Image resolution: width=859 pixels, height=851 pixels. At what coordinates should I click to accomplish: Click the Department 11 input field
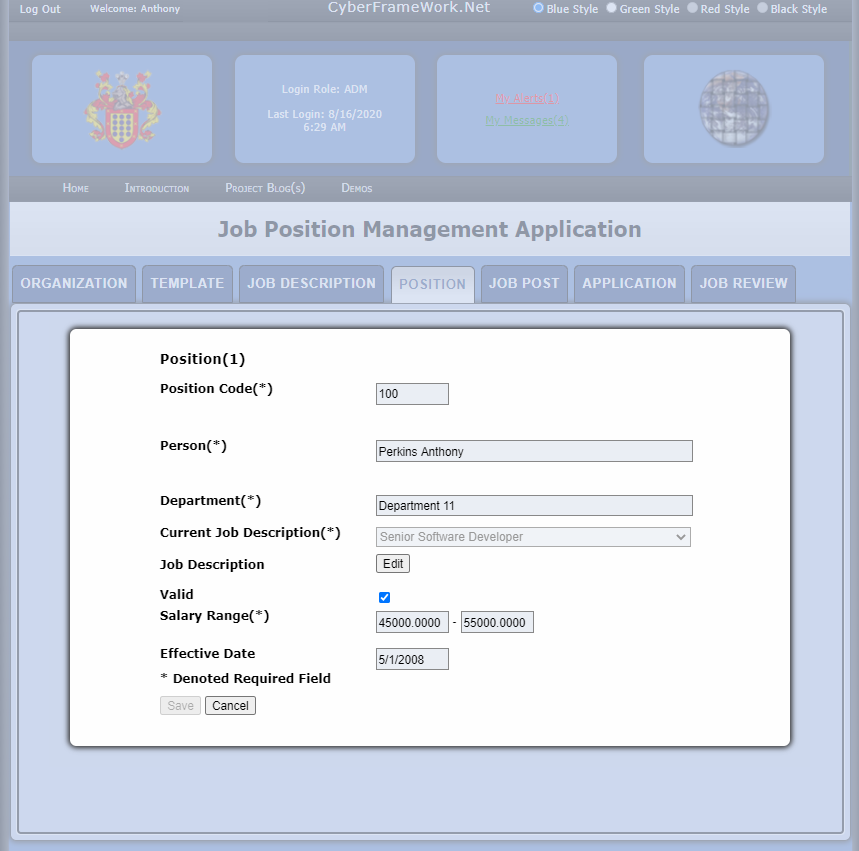(x=534, y=505)
